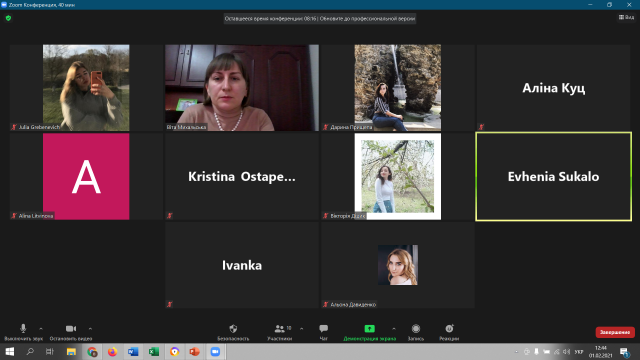Open Task View on taskbar

click(50, 351)
